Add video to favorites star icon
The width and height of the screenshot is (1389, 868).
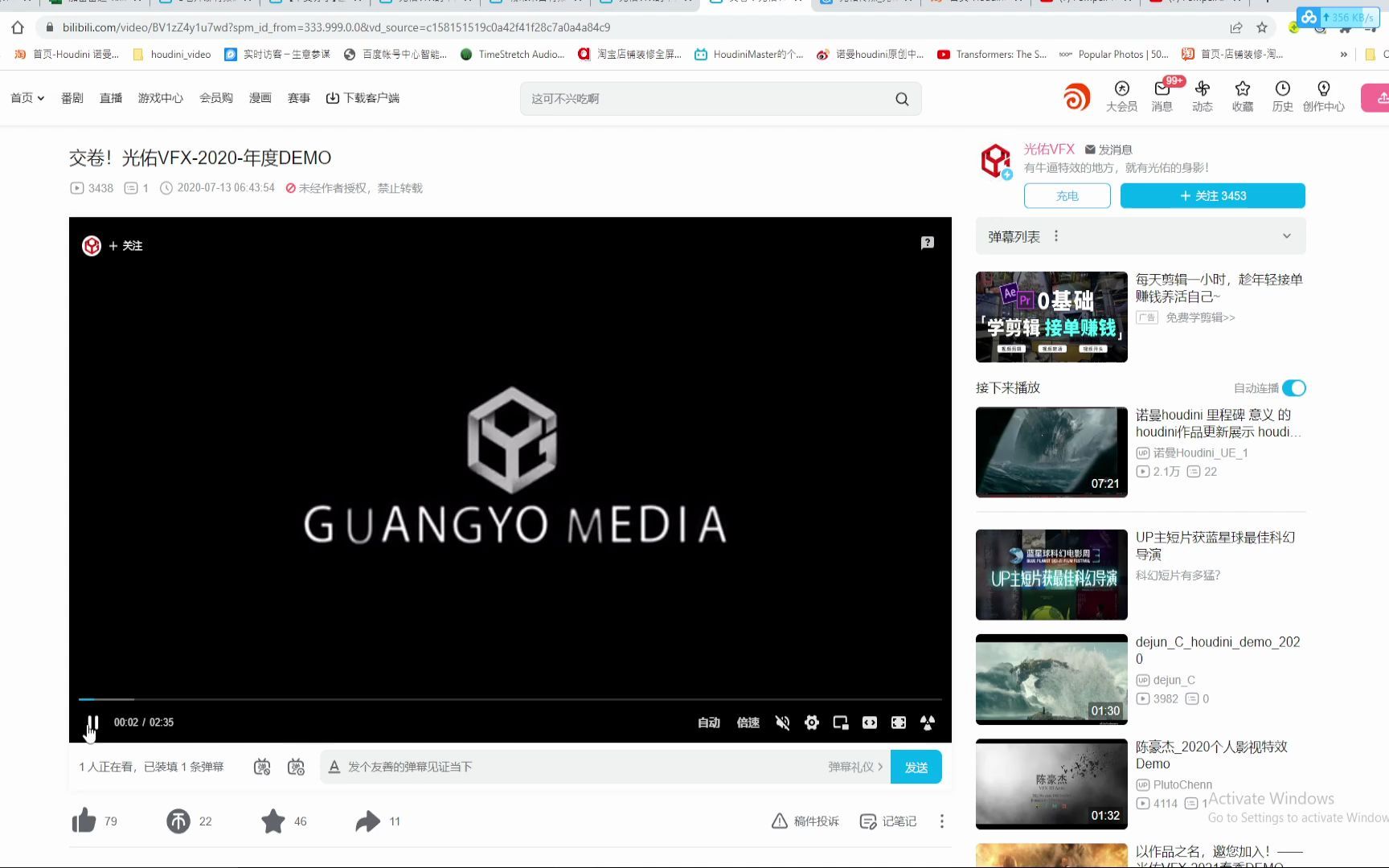273,821
